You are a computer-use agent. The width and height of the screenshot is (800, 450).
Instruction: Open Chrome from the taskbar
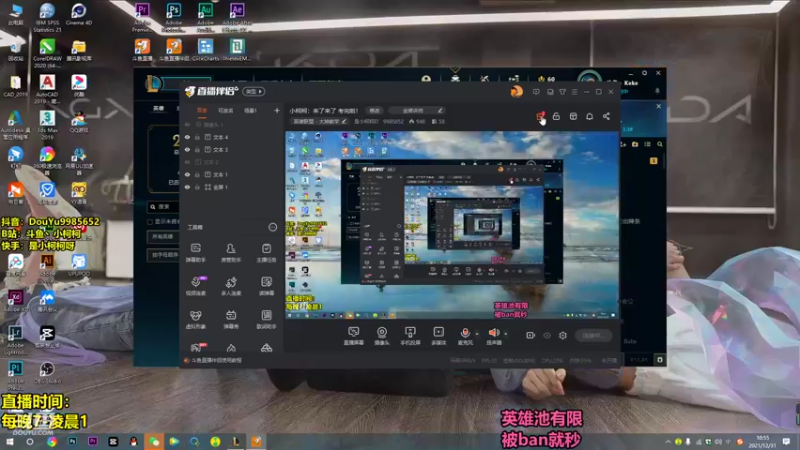click(52, 441)
